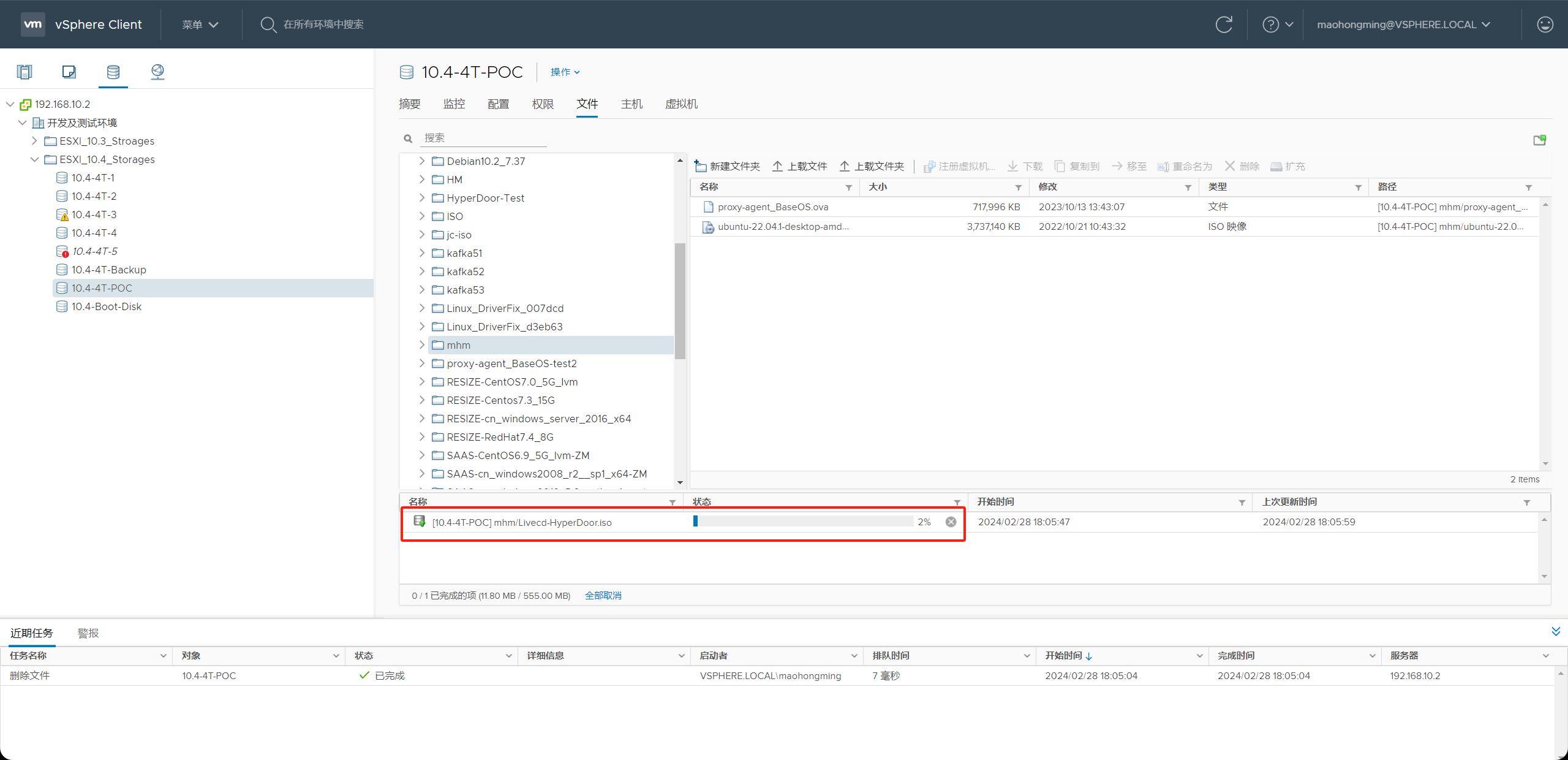Click the datastore 搜索 search field
1568x760 pixels.
pyautogui.click(x=483, y=138)
